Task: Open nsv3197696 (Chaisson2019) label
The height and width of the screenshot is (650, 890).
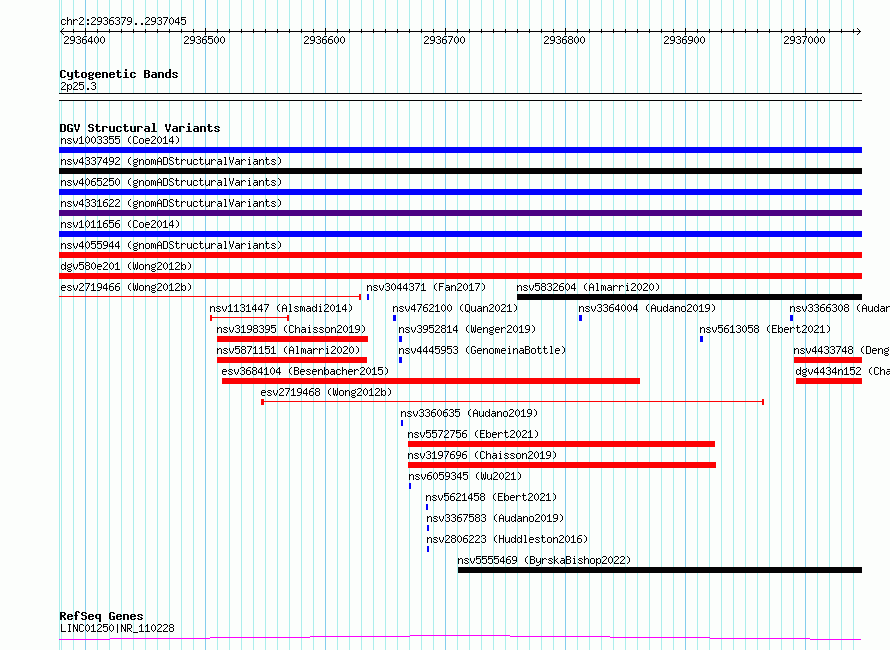Action: point(482,455)
